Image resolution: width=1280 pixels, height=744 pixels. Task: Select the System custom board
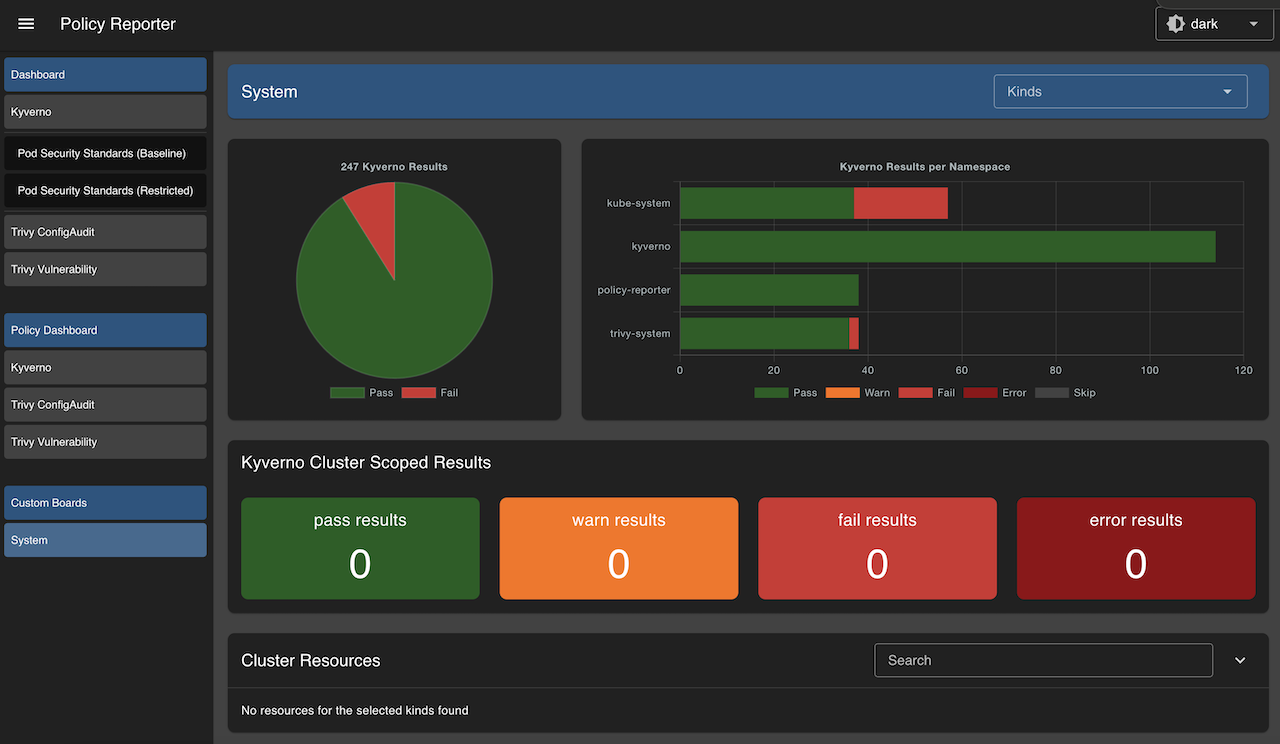(105, 540)
